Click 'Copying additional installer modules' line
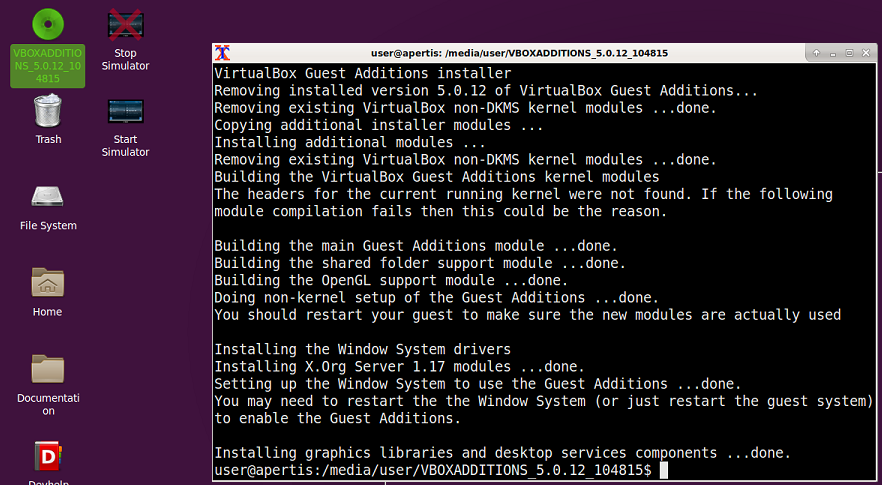Viewport: 882px width, 485px height. coord(379,125)
